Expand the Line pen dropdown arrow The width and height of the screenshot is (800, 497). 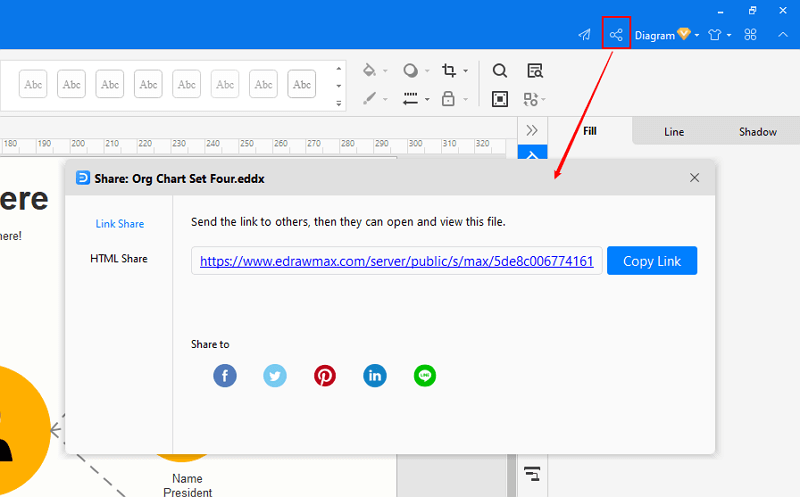coord(385,100)
